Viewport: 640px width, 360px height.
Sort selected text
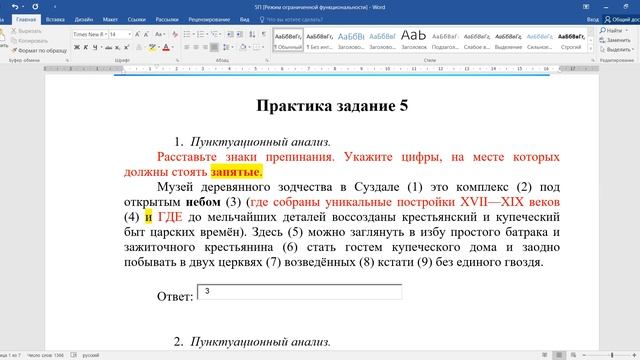click(x=252, y=34)
